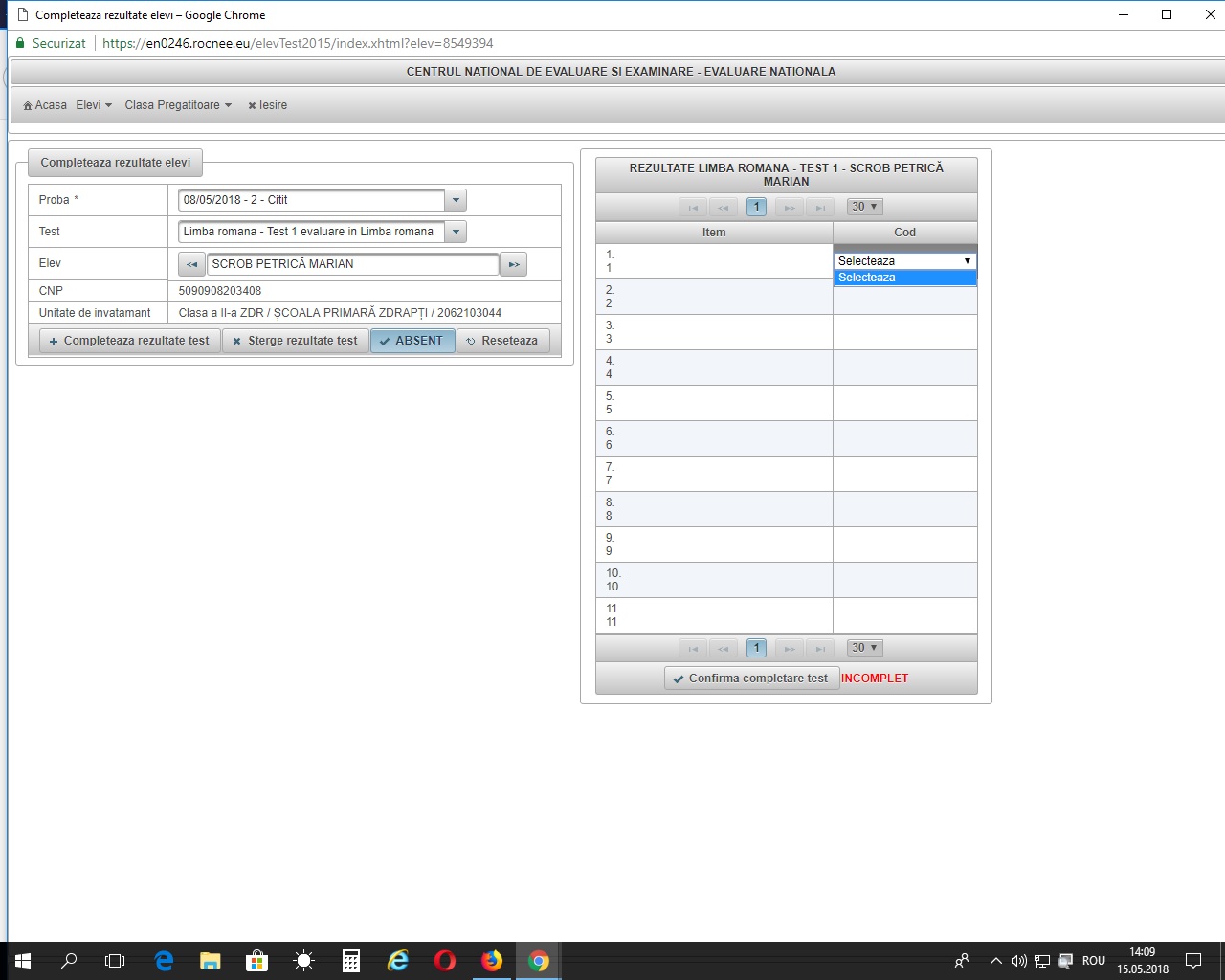Open Opera browser from the taskbar
1225x980 pixels.
coord(445,961)
